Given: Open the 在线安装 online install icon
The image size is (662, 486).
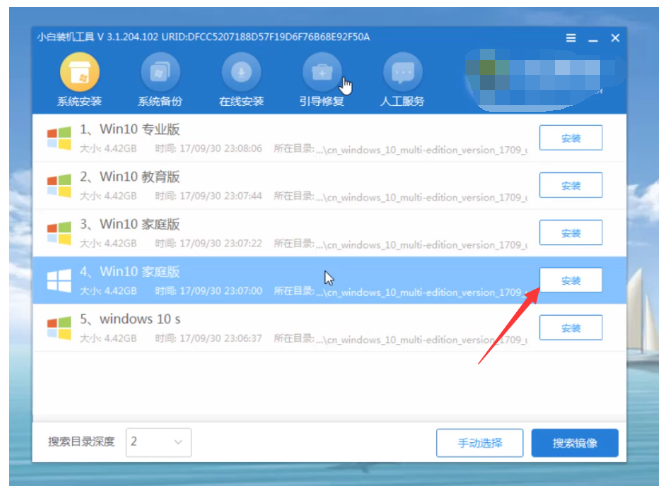Looking at the screenshot, I should (241, 72).
